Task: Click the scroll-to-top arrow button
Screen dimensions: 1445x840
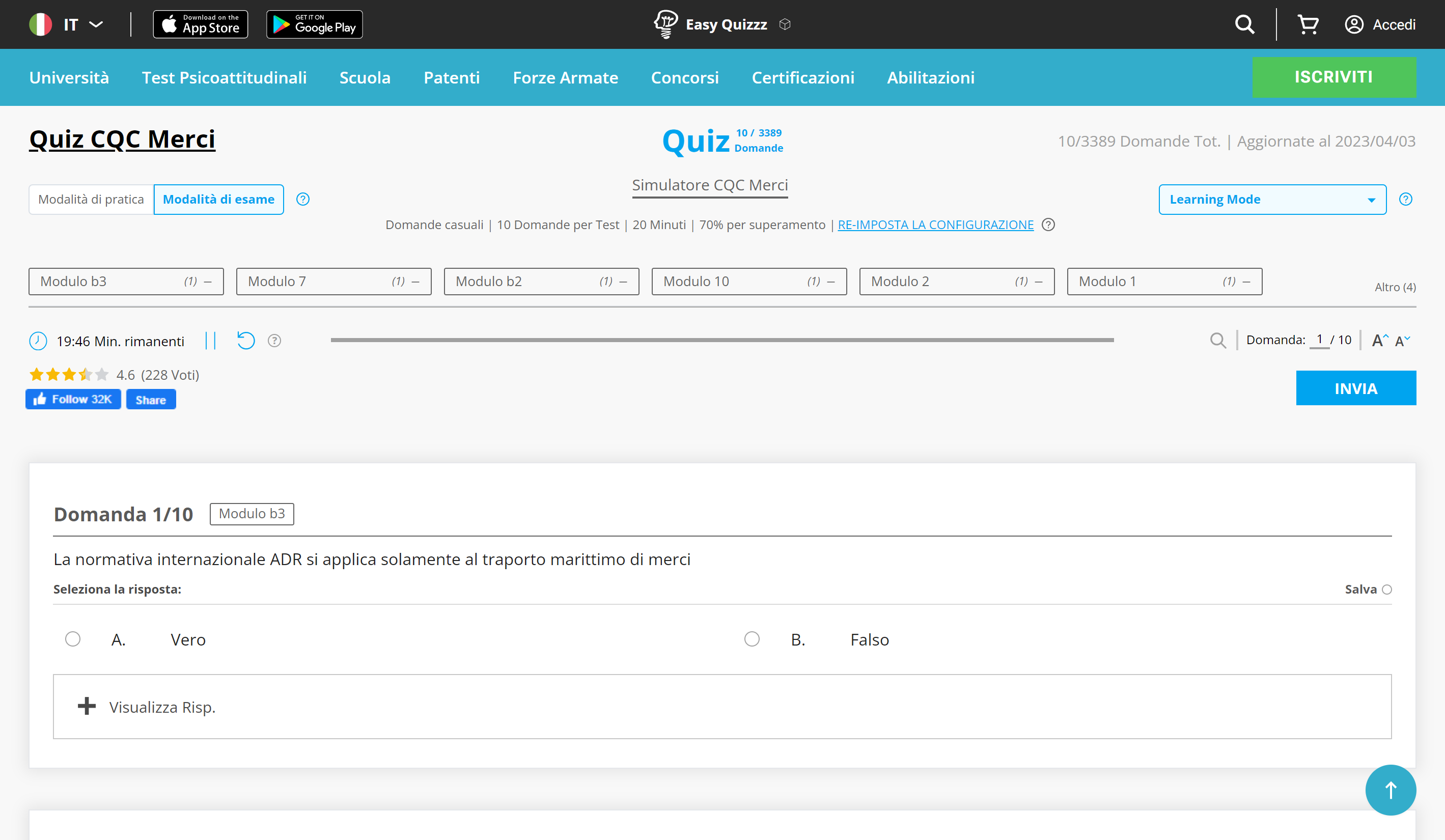Action: (x=1390, y=790)
